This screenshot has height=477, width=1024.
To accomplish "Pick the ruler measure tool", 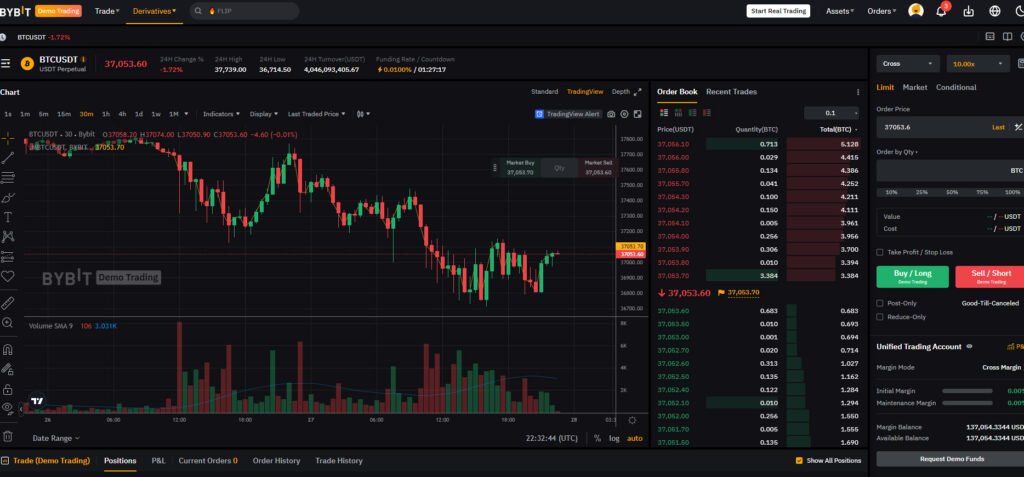I will coord(8,303).
